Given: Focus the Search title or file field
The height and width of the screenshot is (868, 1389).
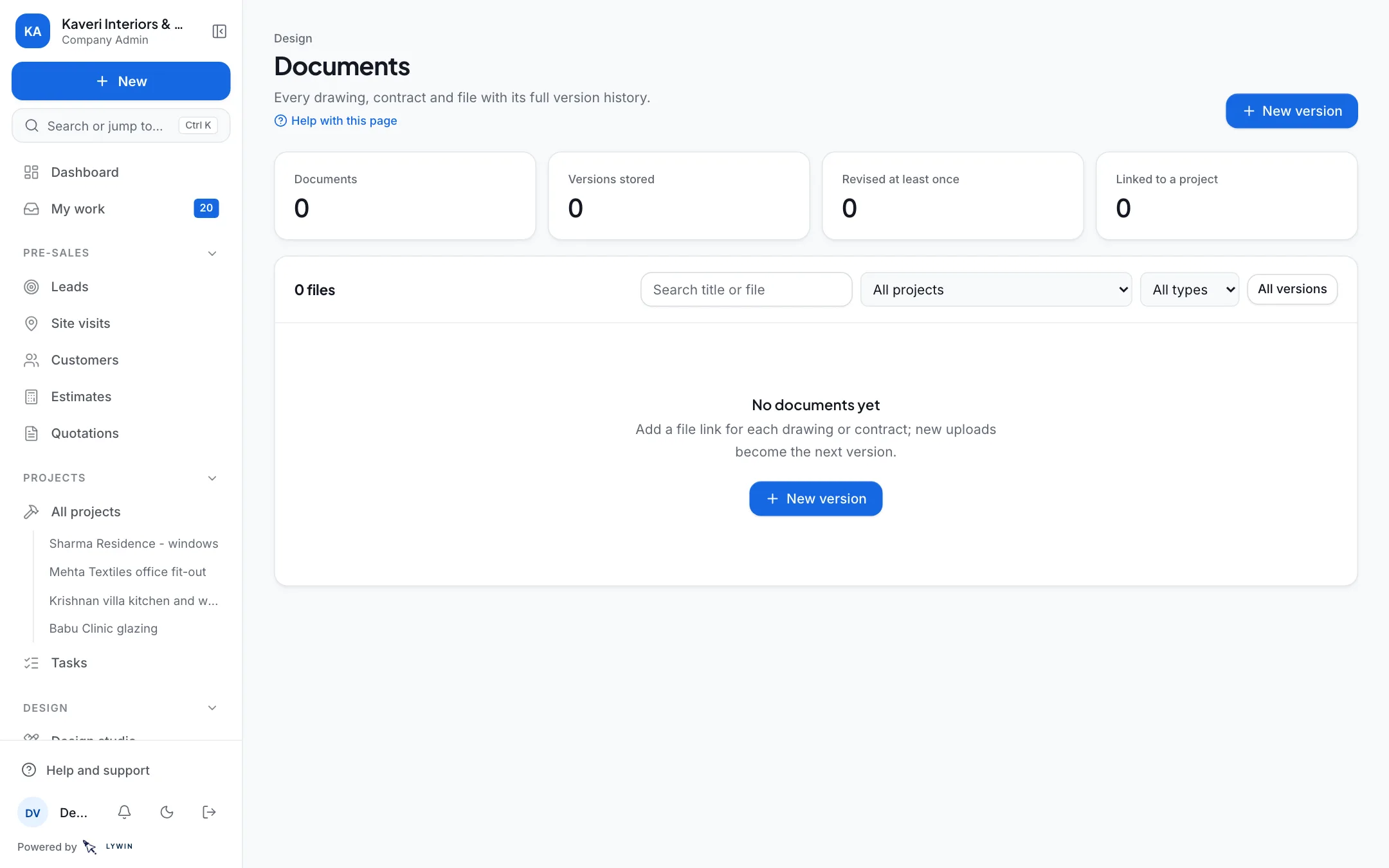Looking at the screenshot, I should coord(747,289).
